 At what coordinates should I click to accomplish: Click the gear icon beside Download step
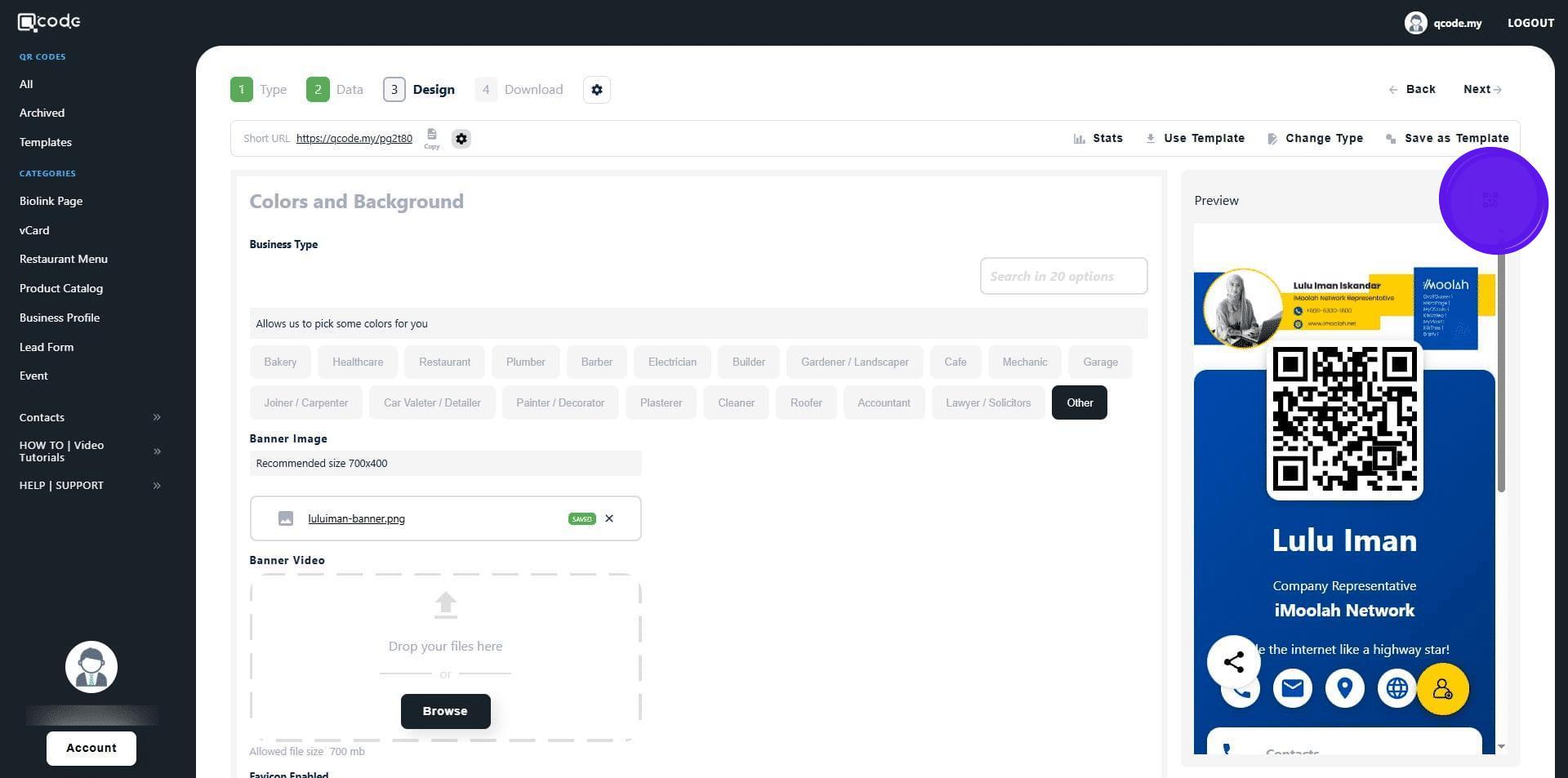pos(597,90)
